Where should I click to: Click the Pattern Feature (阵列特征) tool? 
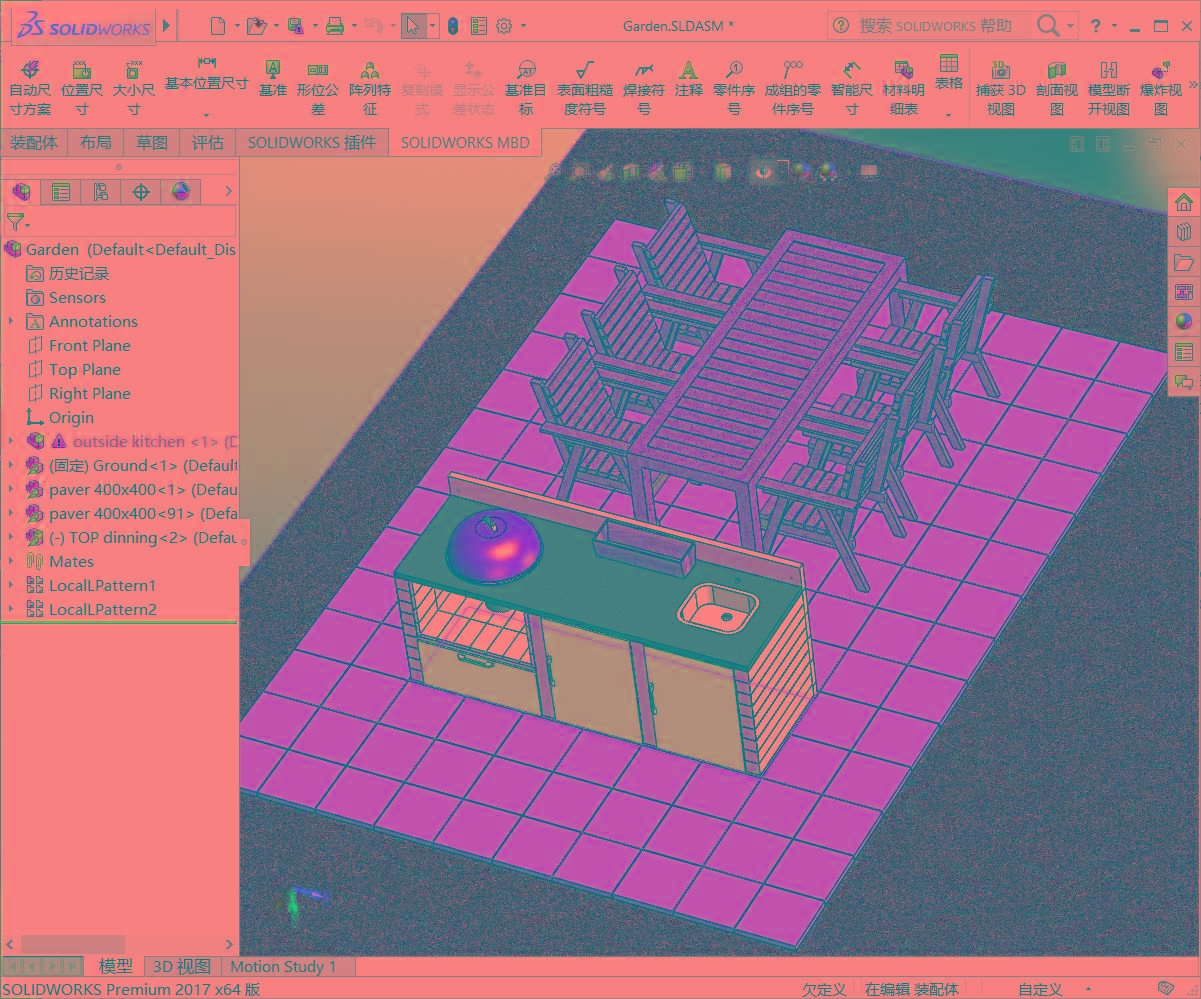(370, 88)
